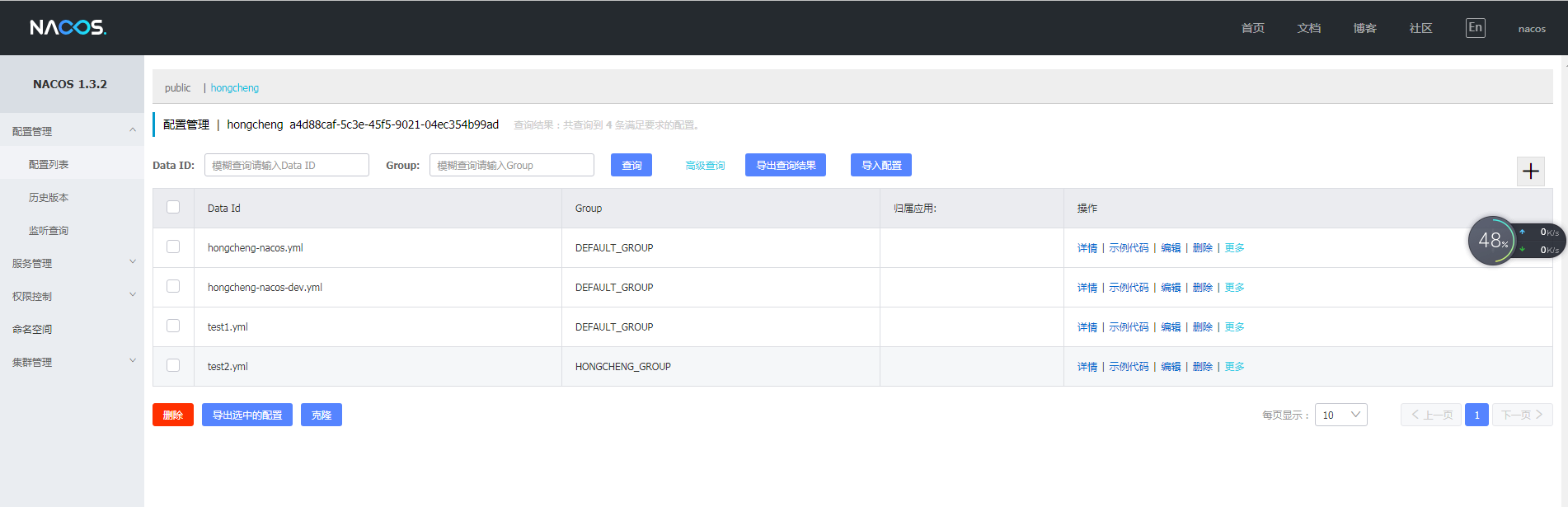Screen dimensions: 1568x507
Task: Click 删除 for hongcheng-nacos.yml row
Action: (1203, 248)
